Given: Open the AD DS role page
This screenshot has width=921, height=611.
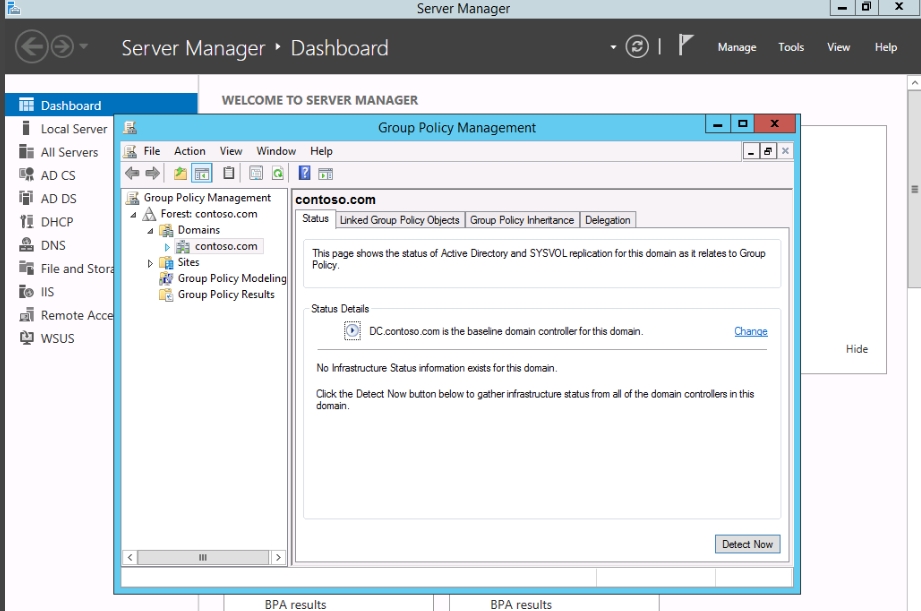Looking at the screenshot, I should pos(59,199).
